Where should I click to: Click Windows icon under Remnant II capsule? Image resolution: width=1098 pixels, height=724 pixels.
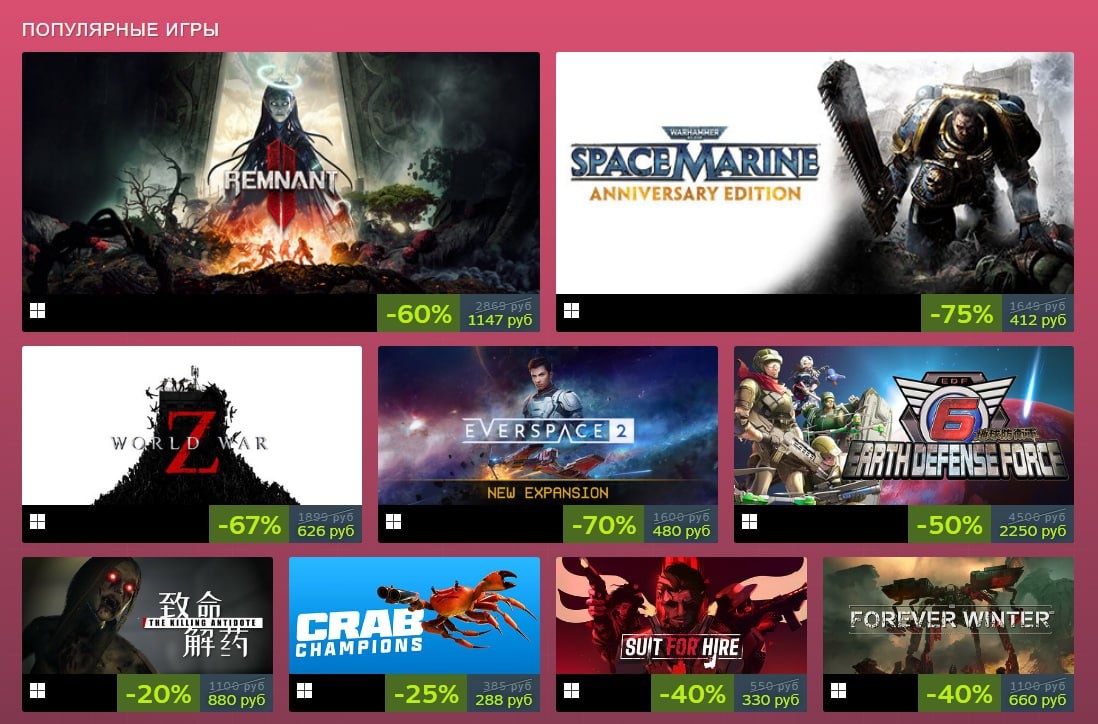click(x=38, y=311)
